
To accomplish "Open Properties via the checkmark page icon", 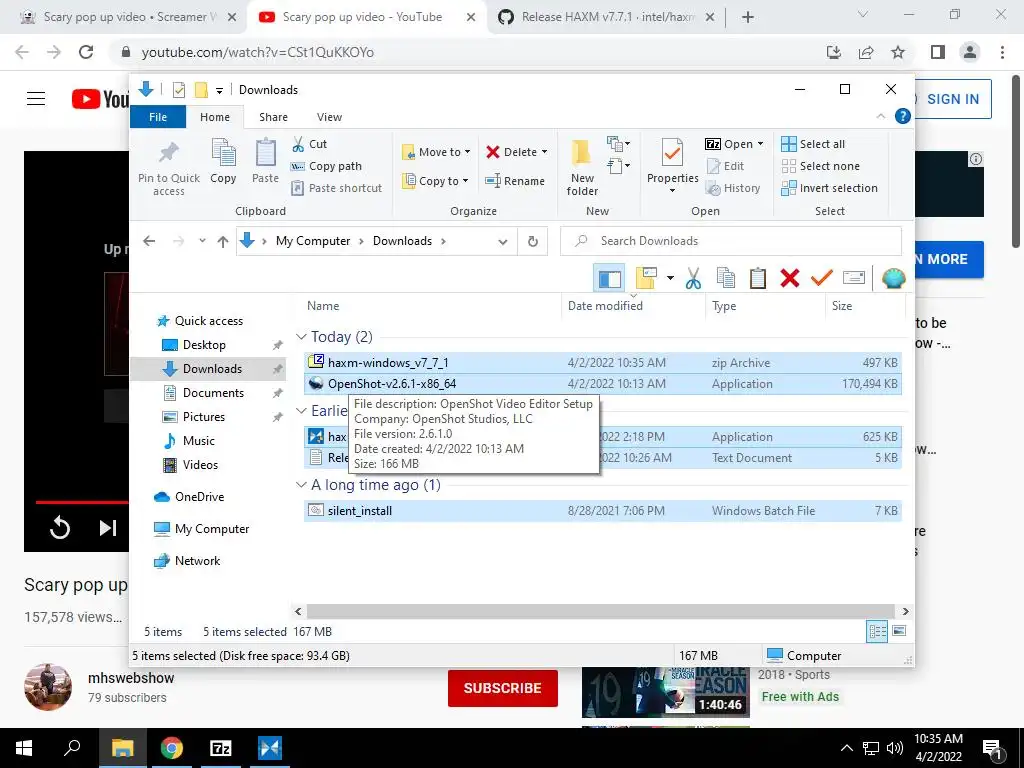I will point(672,153).
